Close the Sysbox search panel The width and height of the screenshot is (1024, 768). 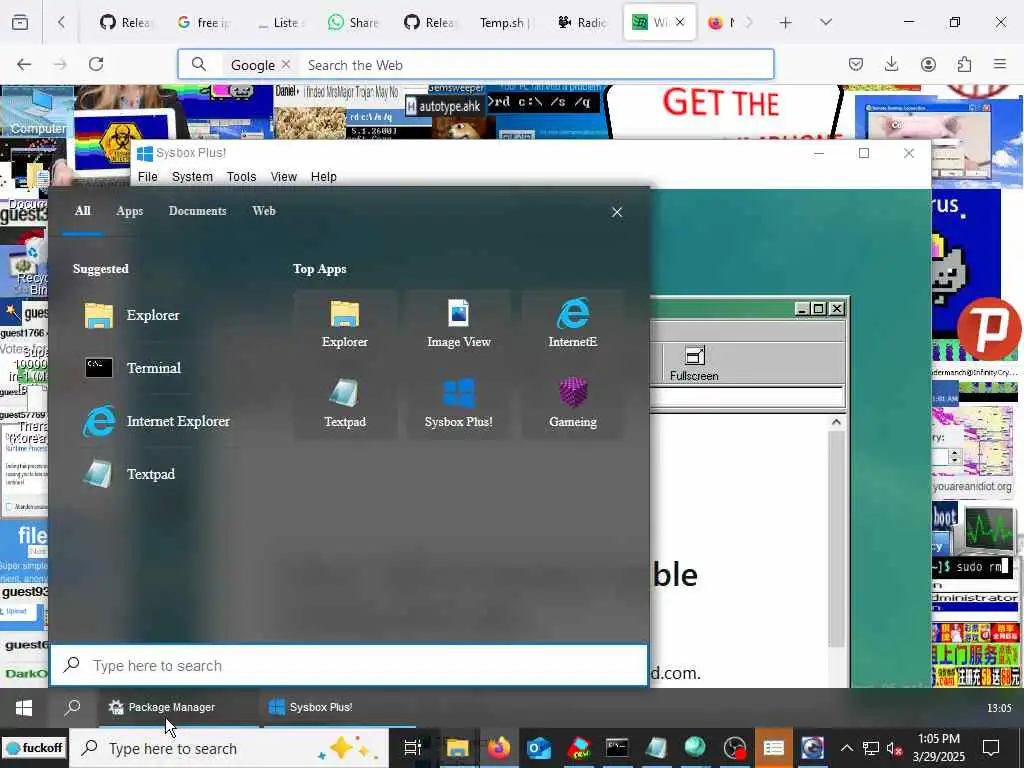617,212
